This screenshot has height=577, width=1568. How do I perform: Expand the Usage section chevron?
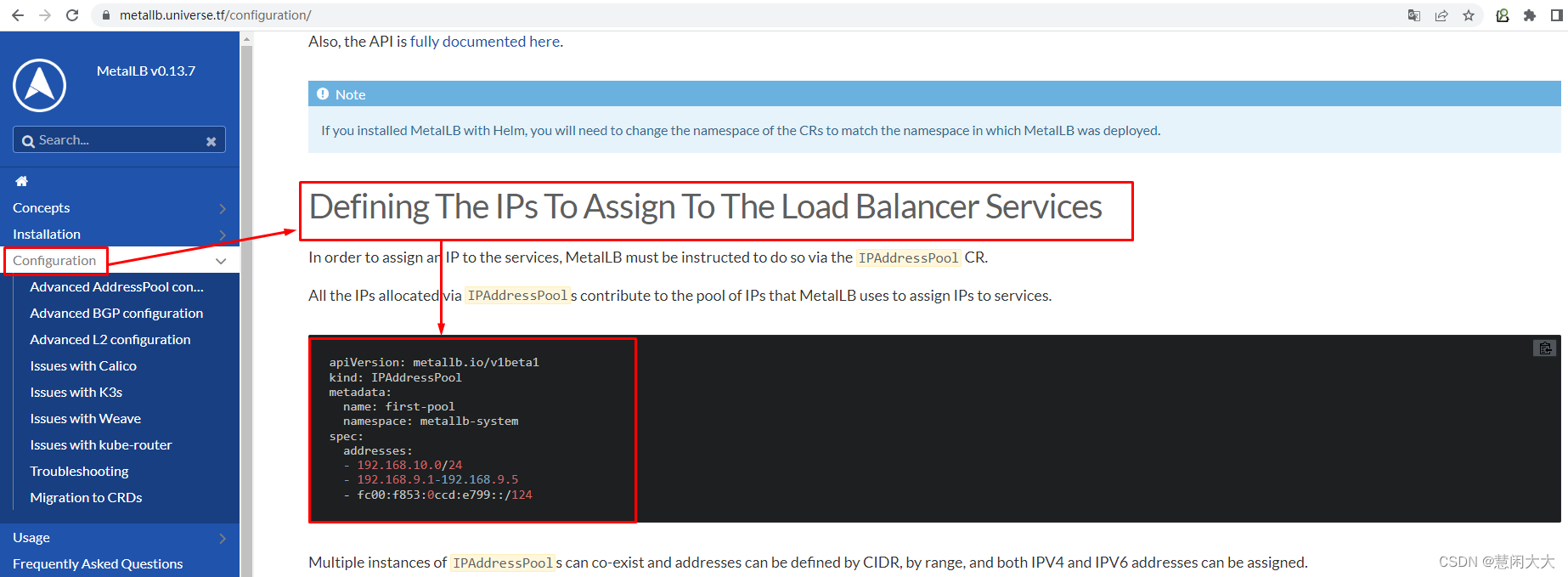tap(223, 538)
